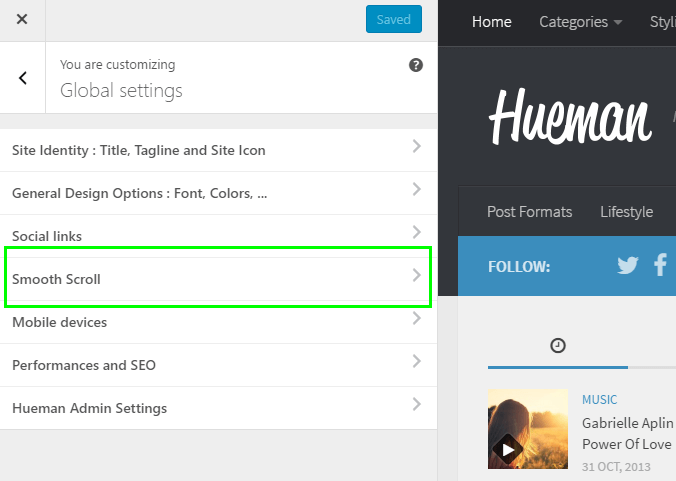The width and height of the screenshot is (676, 481).
Task: Open Site Identity section
Action: [219, 150]
